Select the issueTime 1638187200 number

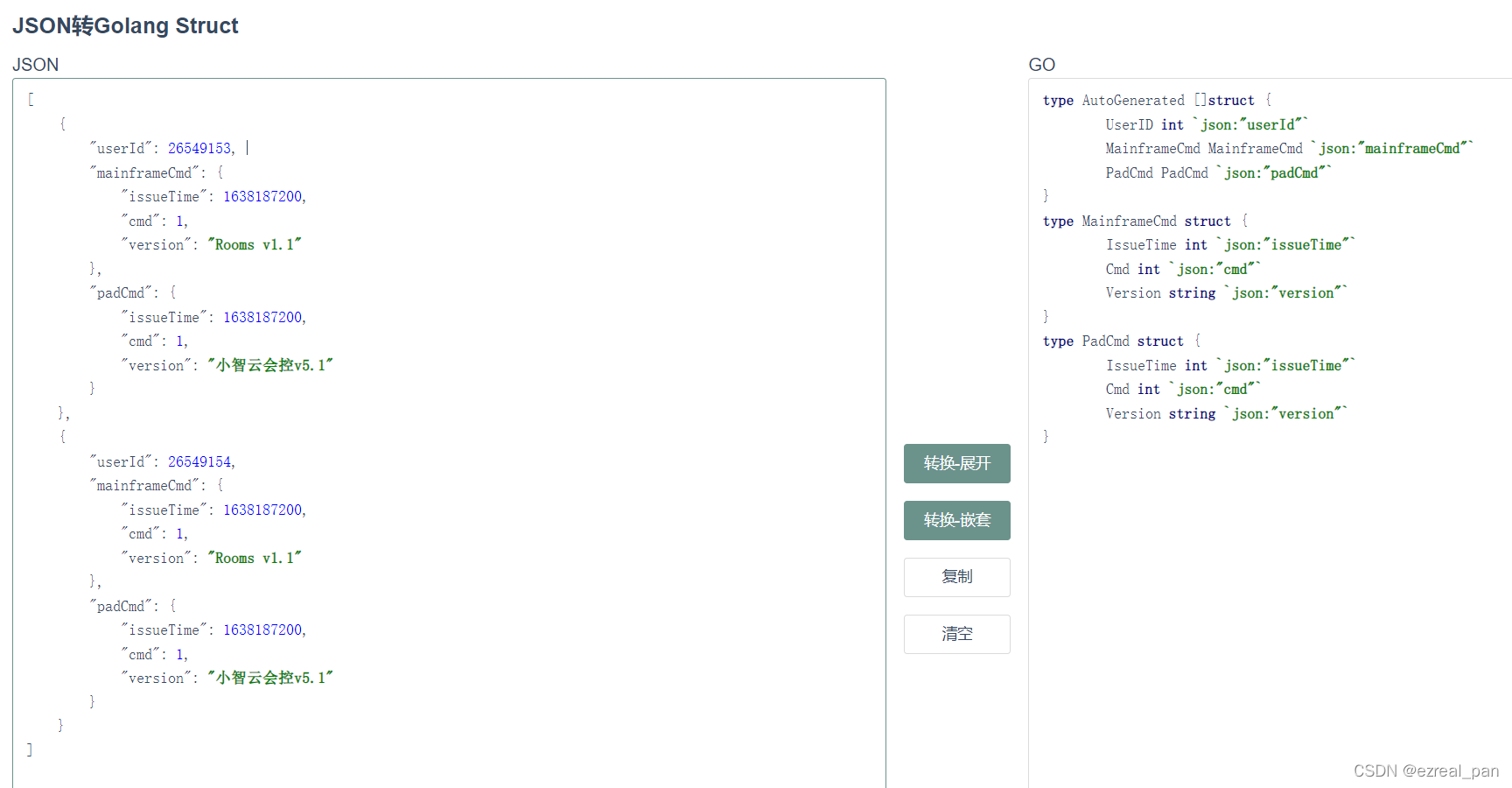[x=263, y=196]
